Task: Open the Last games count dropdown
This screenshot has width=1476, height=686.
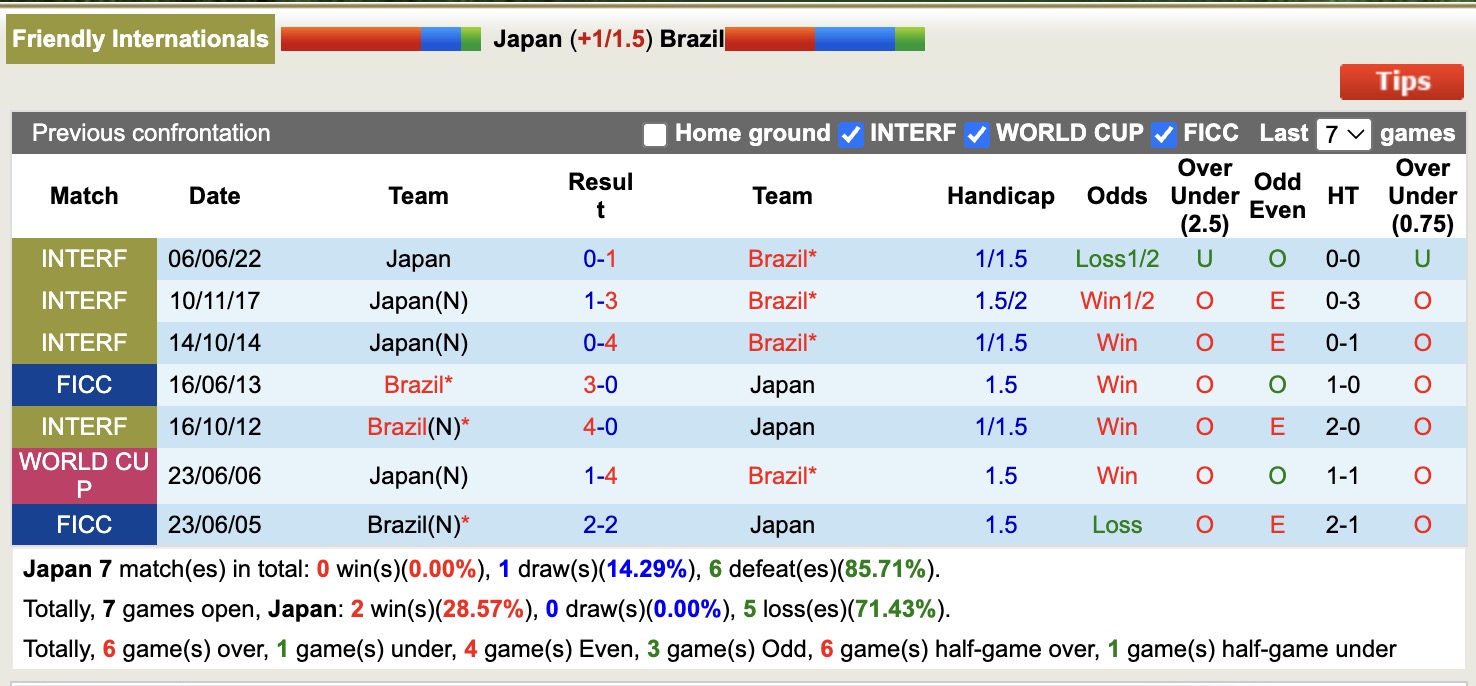Action: tap(1343, 133)
